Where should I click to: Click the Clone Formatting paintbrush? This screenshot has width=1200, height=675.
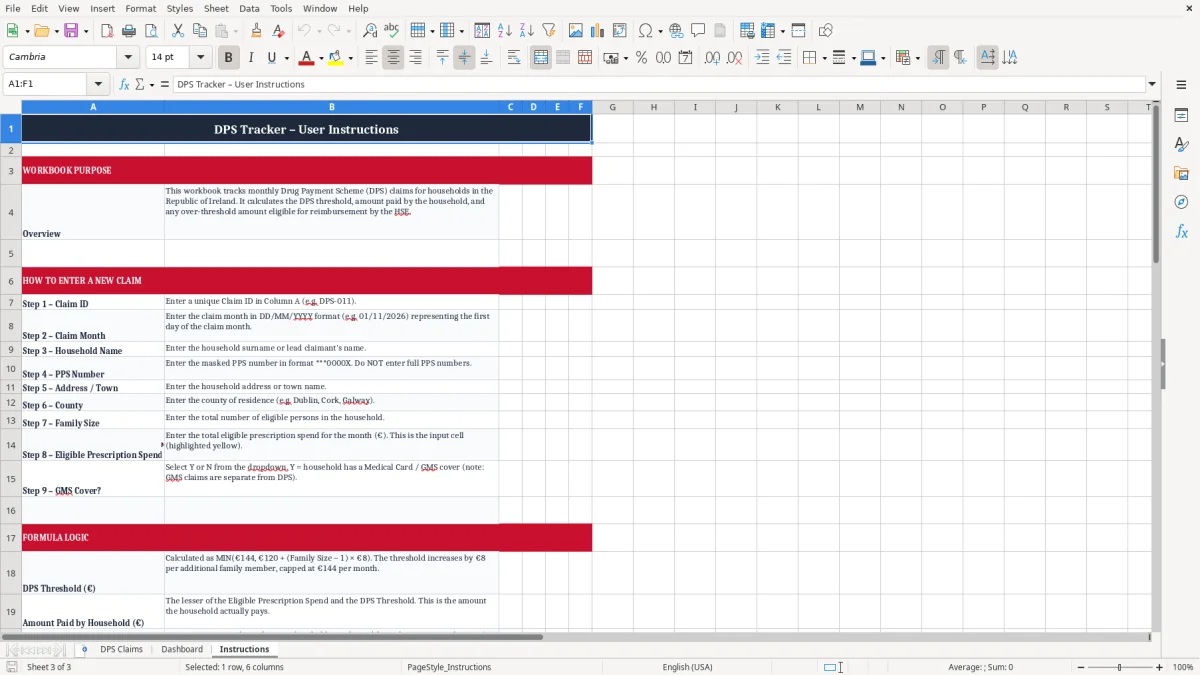pos(256,31)
